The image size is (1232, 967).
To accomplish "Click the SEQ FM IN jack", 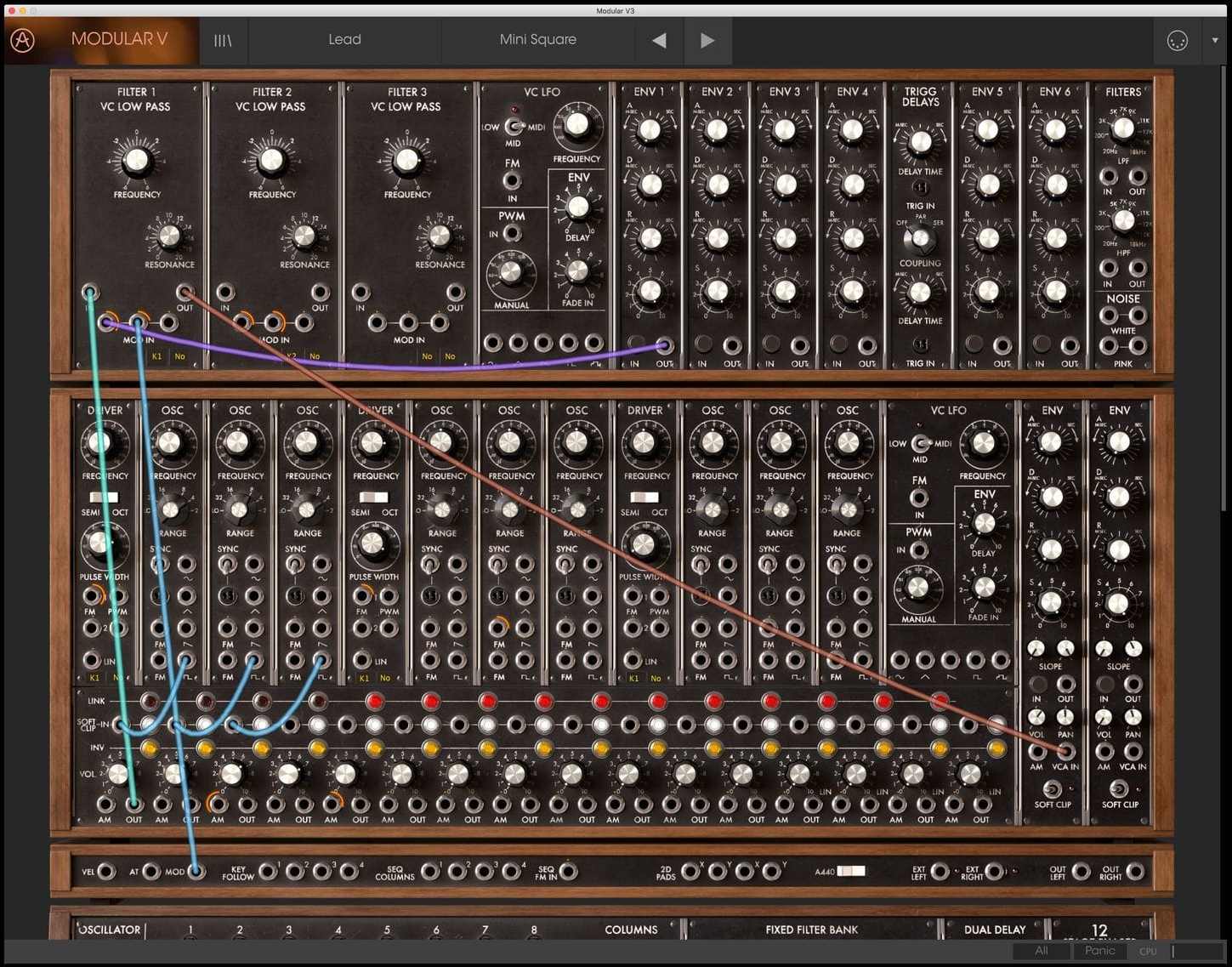I will tap(568, 871).
